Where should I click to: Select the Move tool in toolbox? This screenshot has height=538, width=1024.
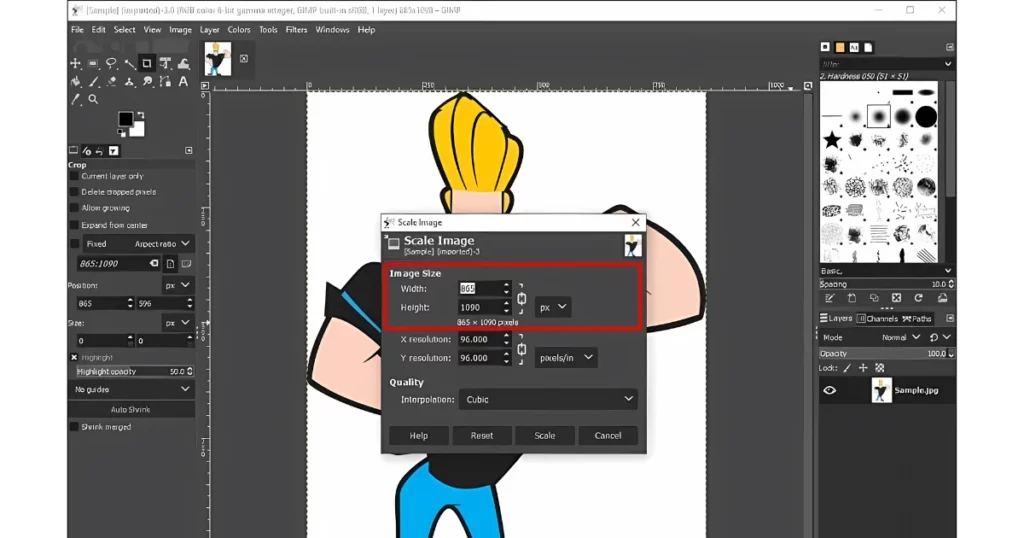point(76,63)
